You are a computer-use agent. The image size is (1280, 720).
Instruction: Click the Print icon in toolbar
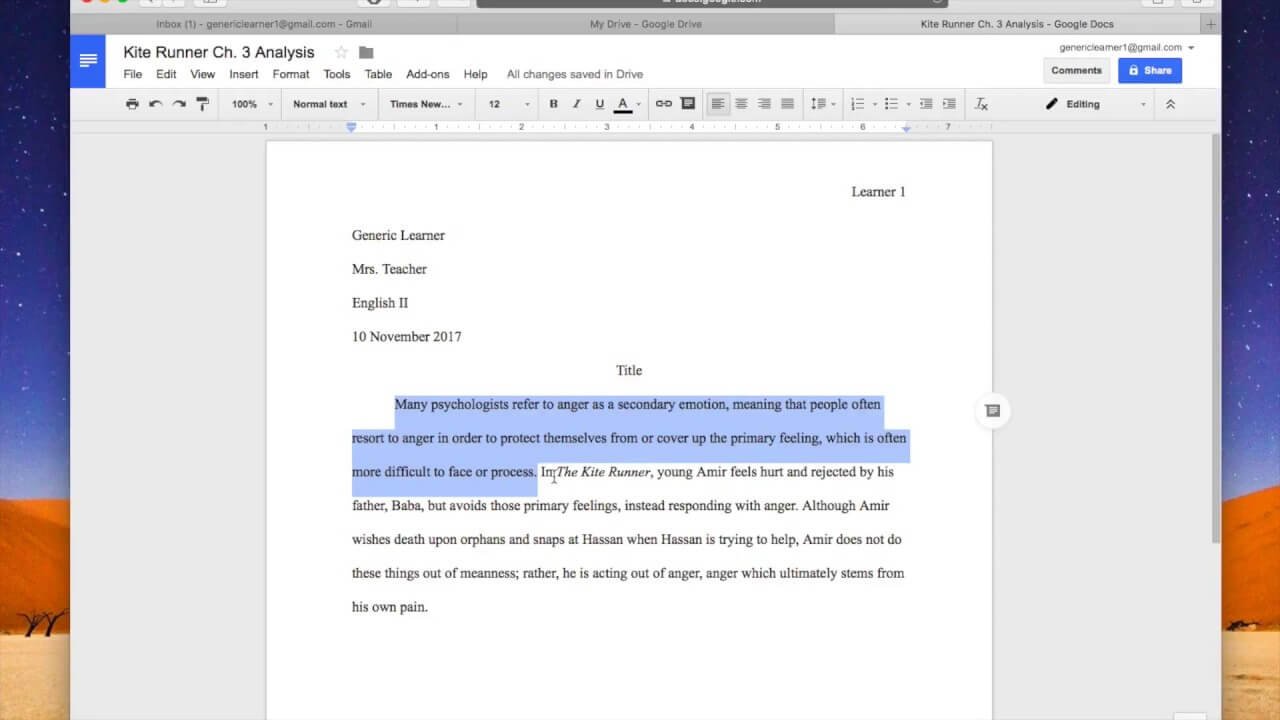132,104
